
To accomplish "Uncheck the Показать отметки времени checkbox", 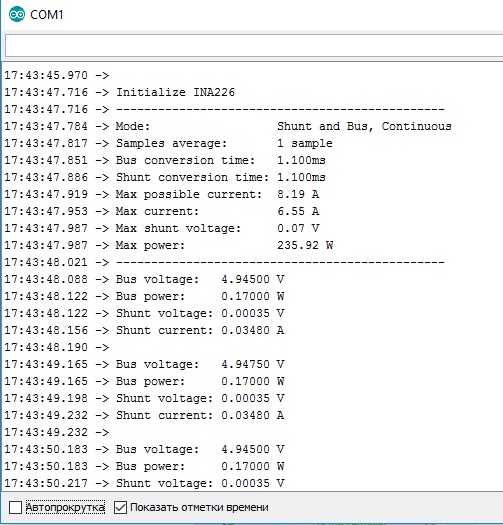I will point(120,507).
